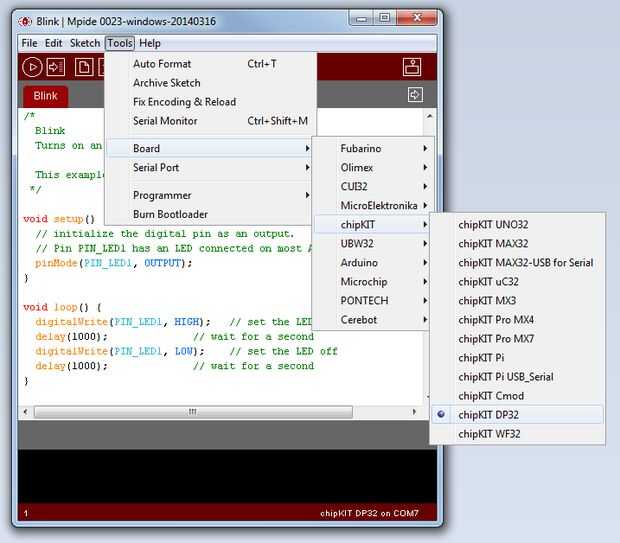Expand the Serial Port submenu
Image resolution: width=620 pixels, height=543 pixels.
[210, 167]
